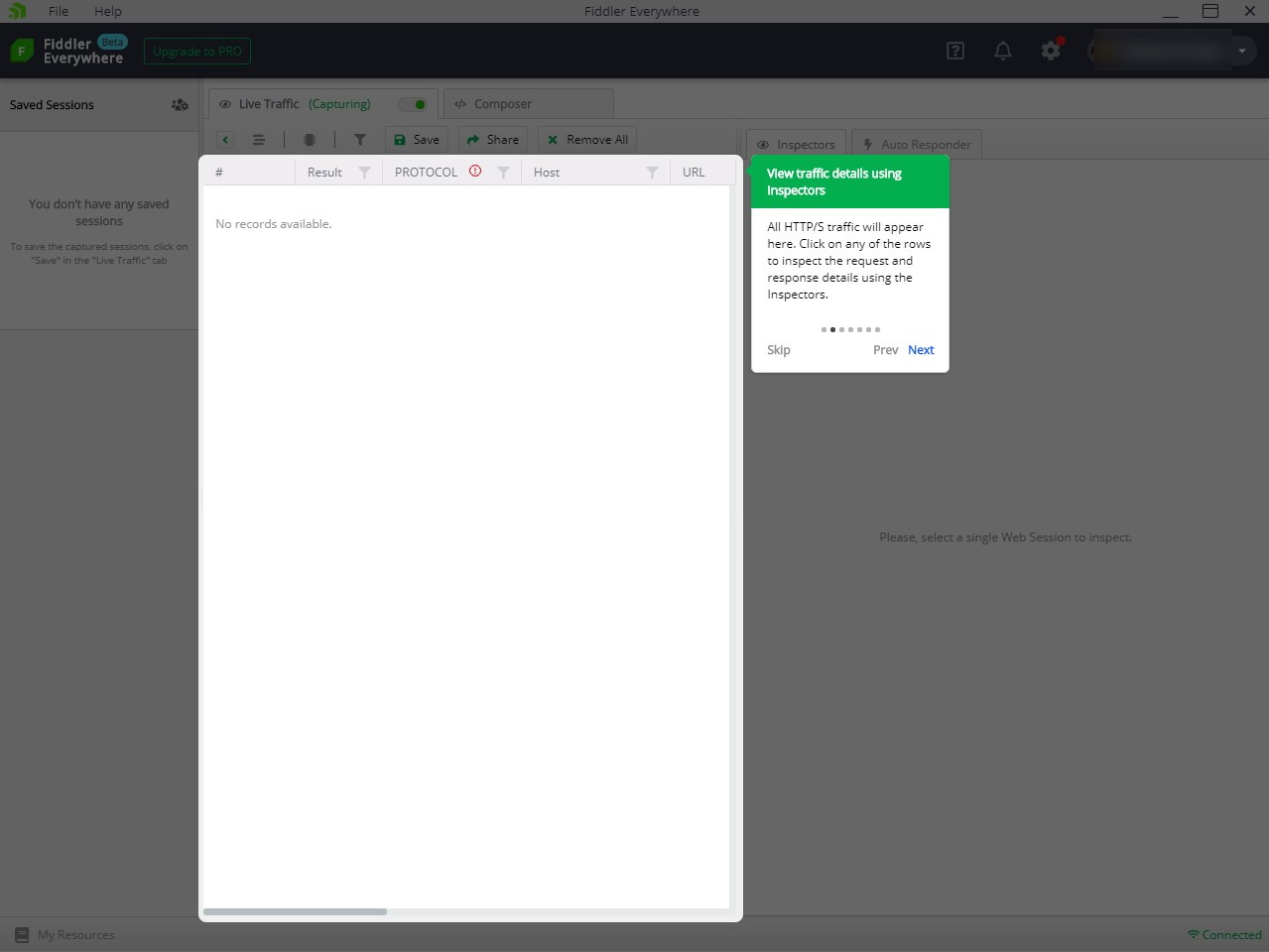Open the hamburger columns menu icon

pos(259,140)
